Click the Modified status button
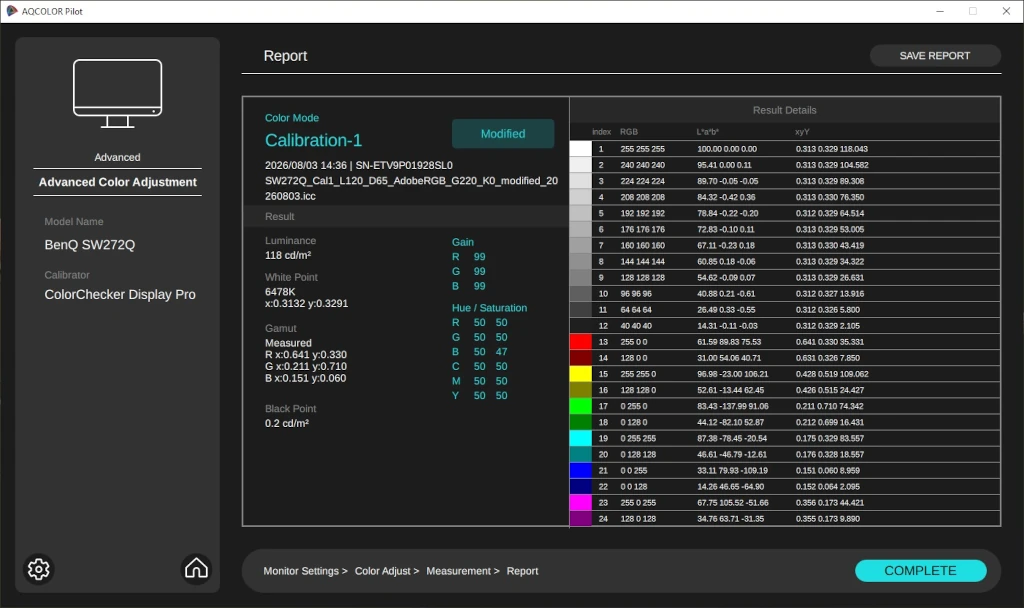The image size is (1024, 608). [x=503, y=133]
